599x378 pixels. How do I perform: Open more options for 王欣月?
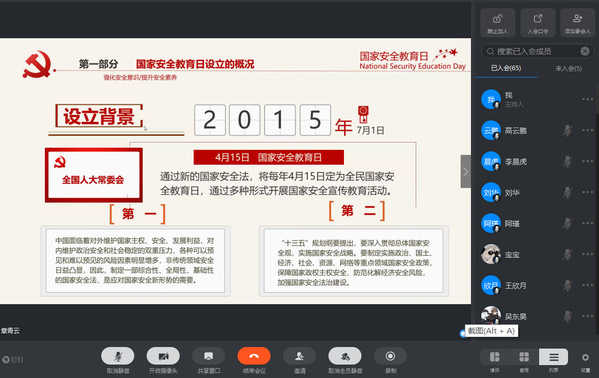click(x=588, y=285)
